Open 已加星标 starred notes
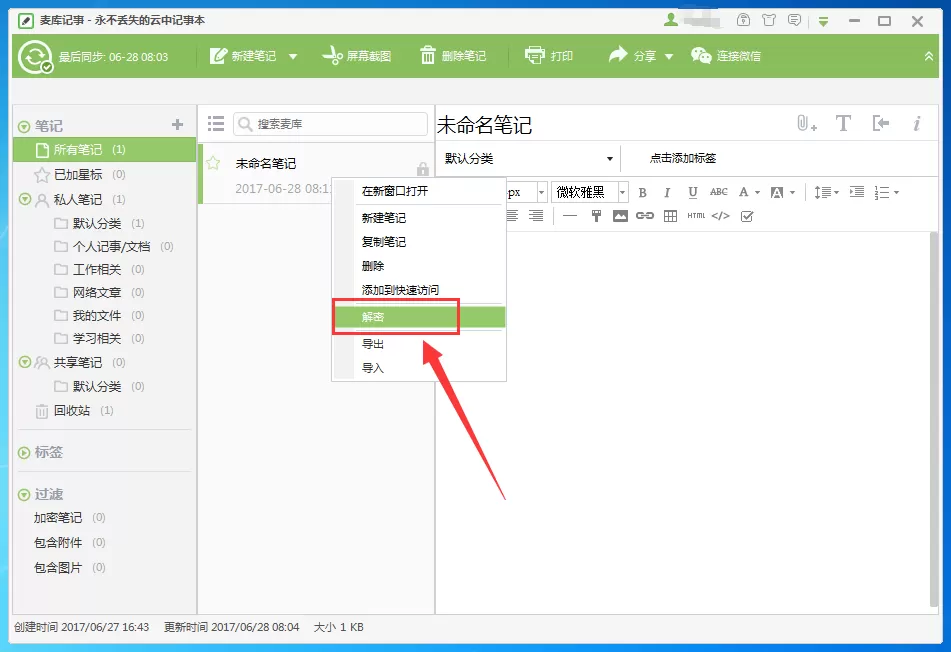 (79, 175)
